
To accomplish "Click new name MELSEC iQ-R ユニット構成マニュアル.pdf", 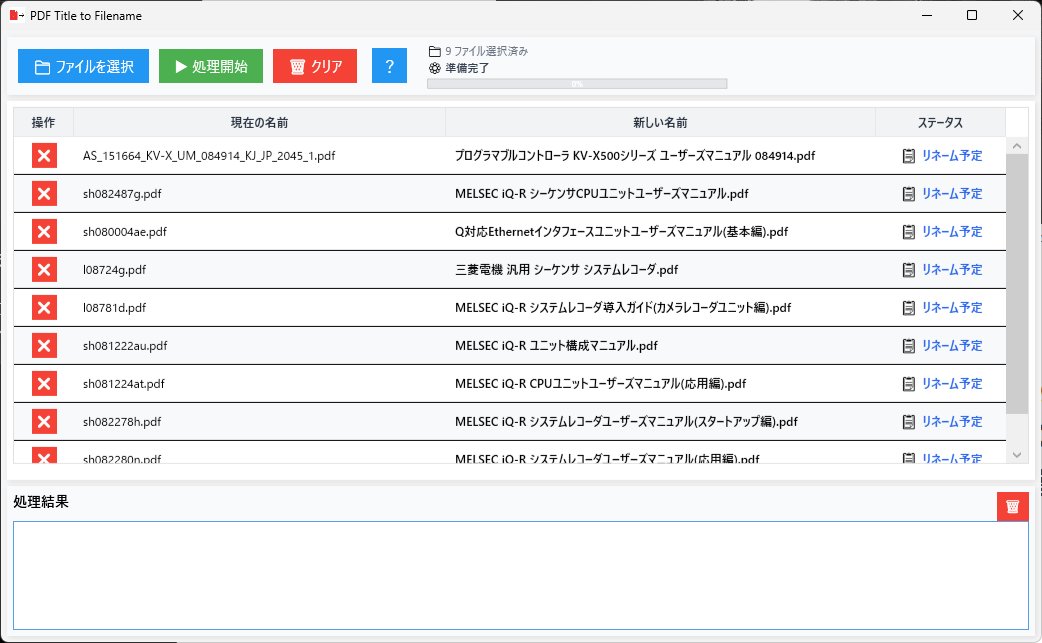I will (556, 345).
